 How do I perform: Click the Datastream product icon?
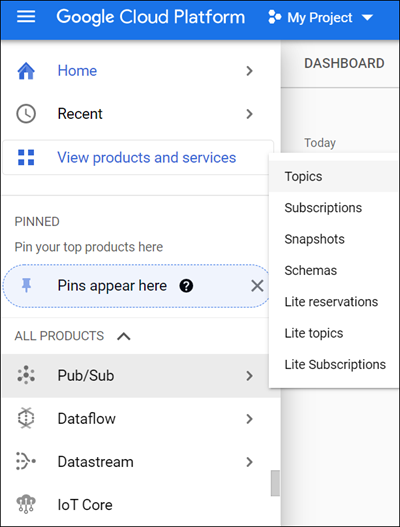pyautogui.click(x=26, y=461)
